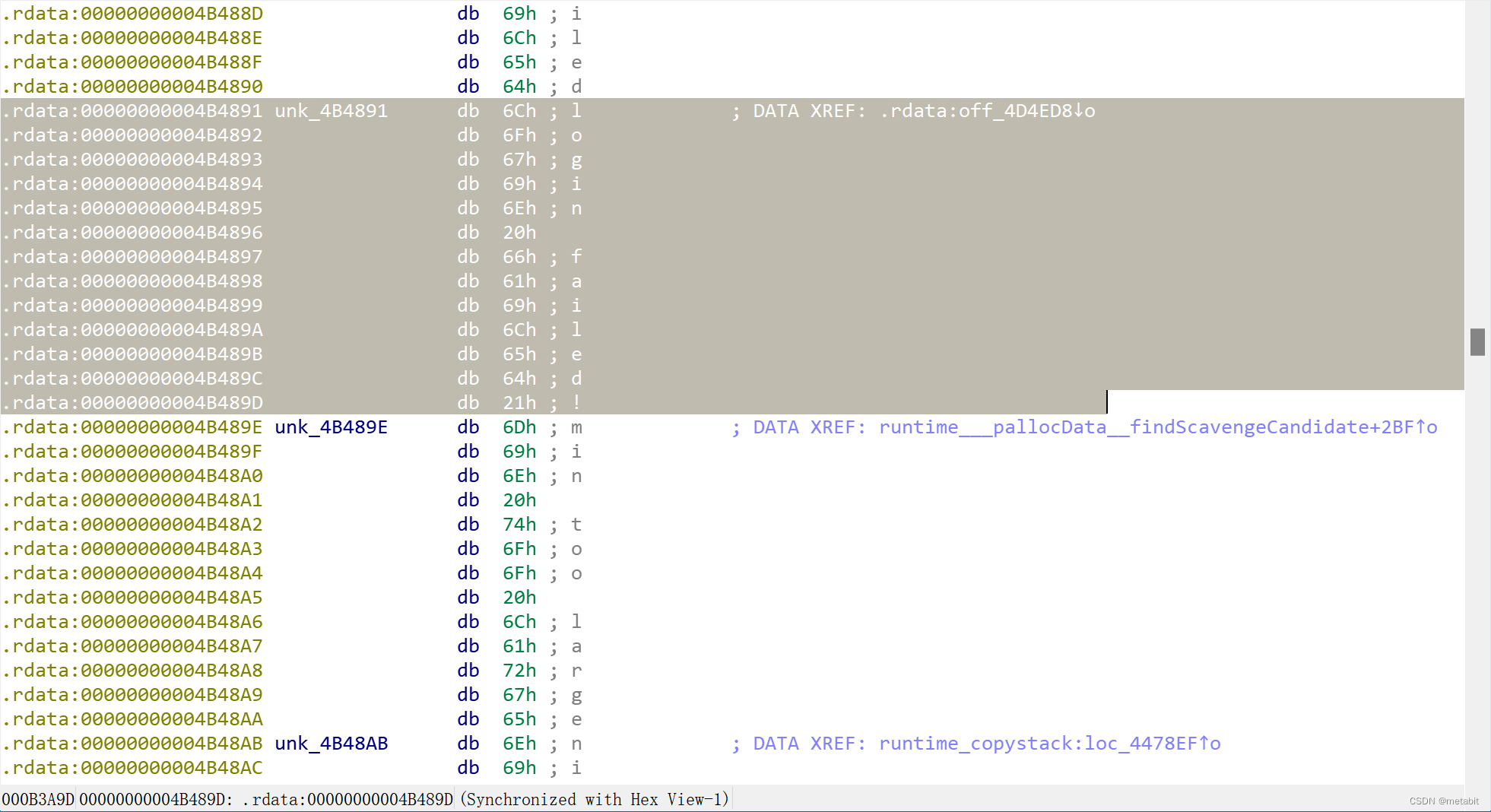The width and height of the screenshot is (1491, 812).
Task: Click address .rdata:00000000004B48A3
Action: click(x=132, y=549)
